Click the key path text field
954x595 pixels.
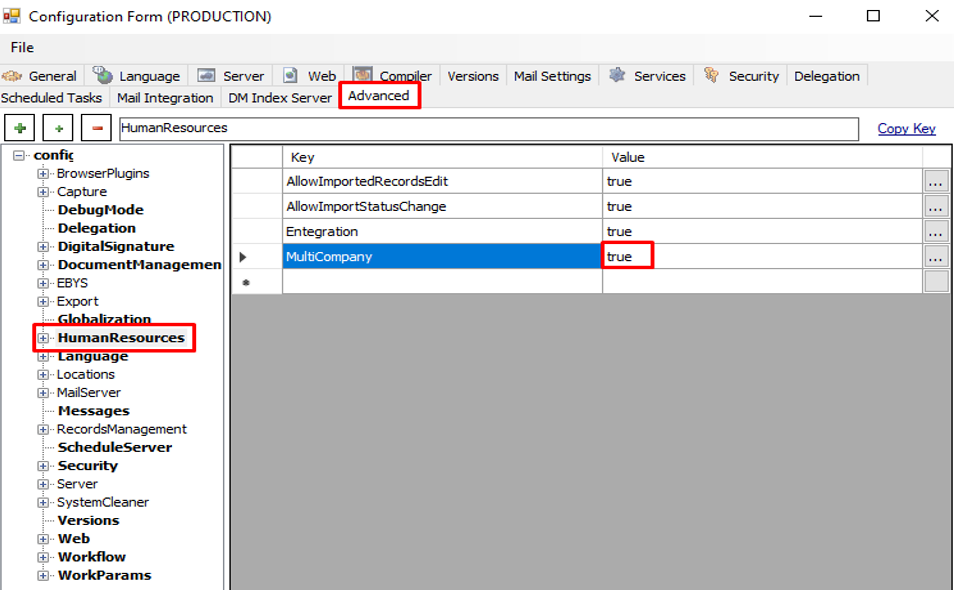(487, 129)
